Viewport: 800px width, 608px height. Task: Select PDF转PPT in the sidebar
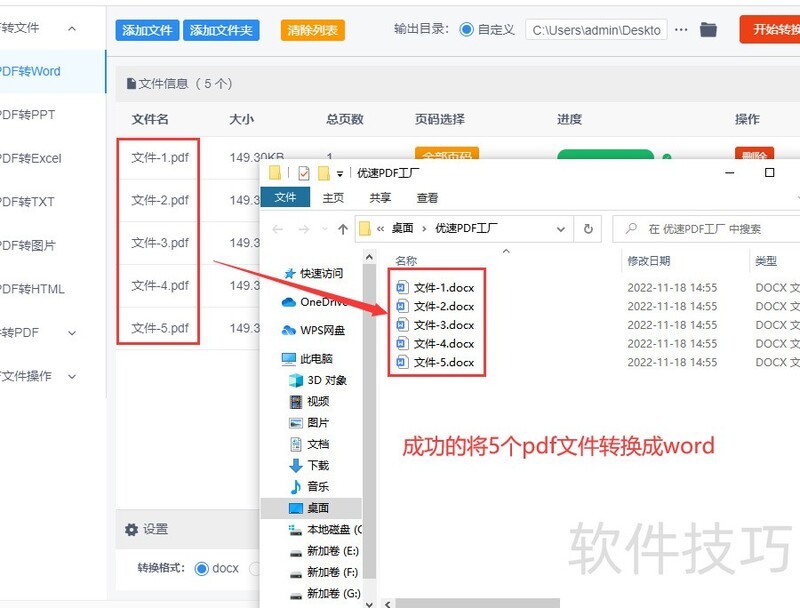tap(28, 115)
